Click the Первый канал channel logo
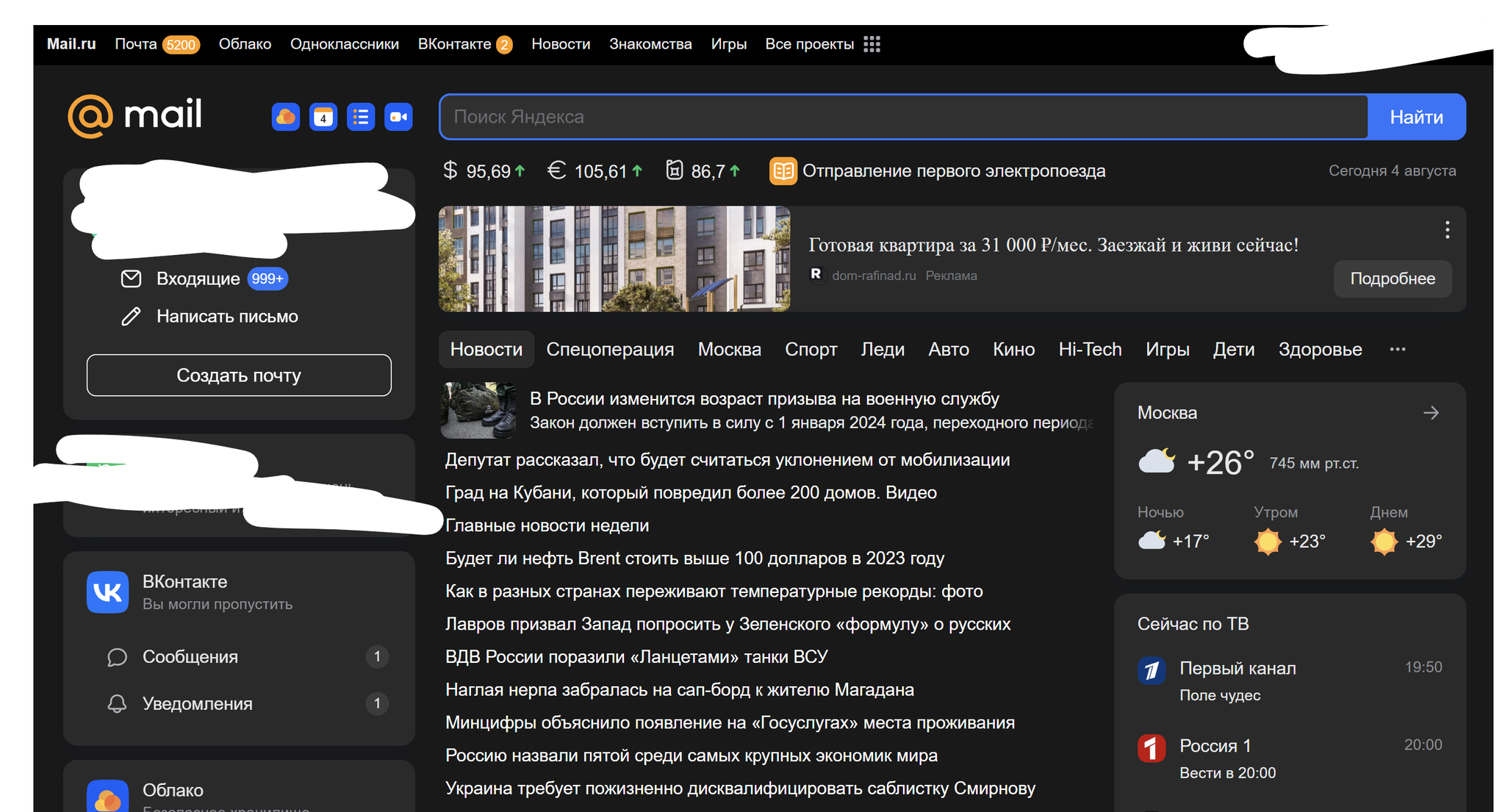The width and height of the screenshot is (1505, 812). pyautogui.click(x=1152, y=670)
